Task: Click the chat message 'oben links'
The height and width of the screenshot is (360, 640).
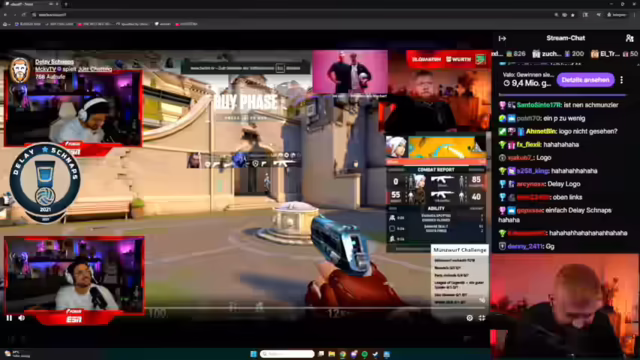Action: click(x=568, y=197)
